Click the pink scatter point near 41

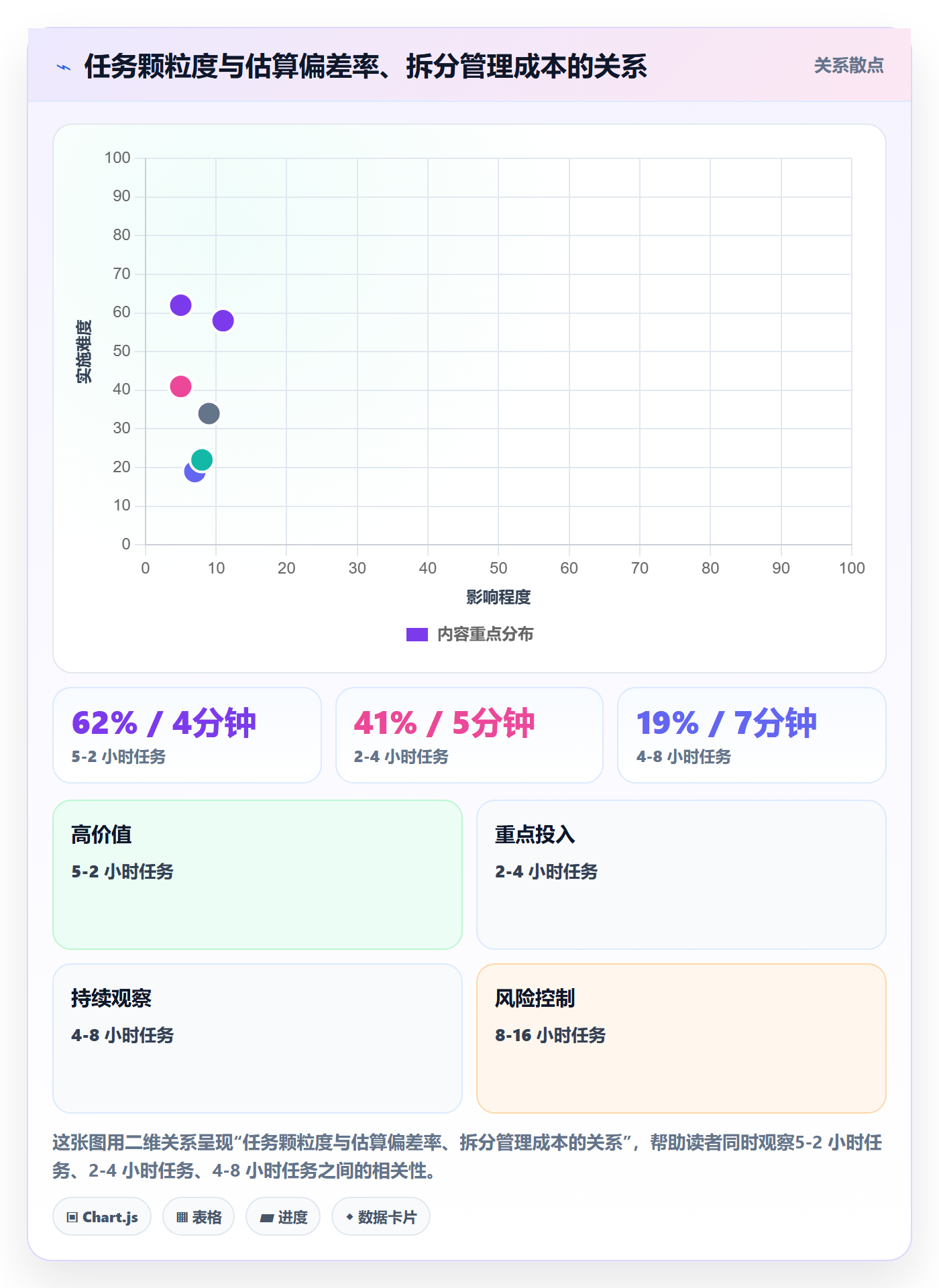coord(180,386)
